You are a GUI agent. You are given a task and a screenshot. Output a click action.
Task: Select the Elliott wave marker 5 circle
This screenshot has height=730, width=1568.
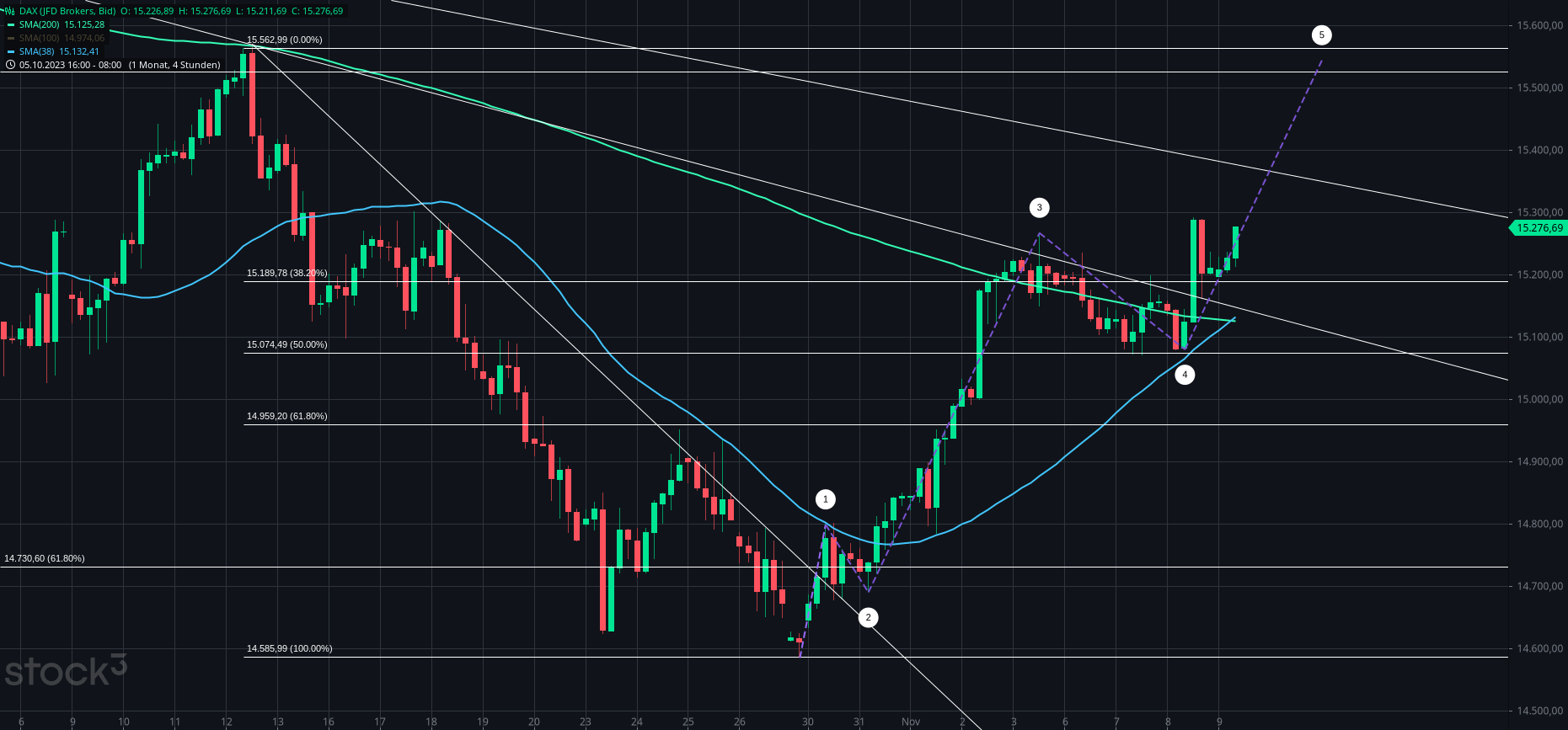tap(1321, 35)
